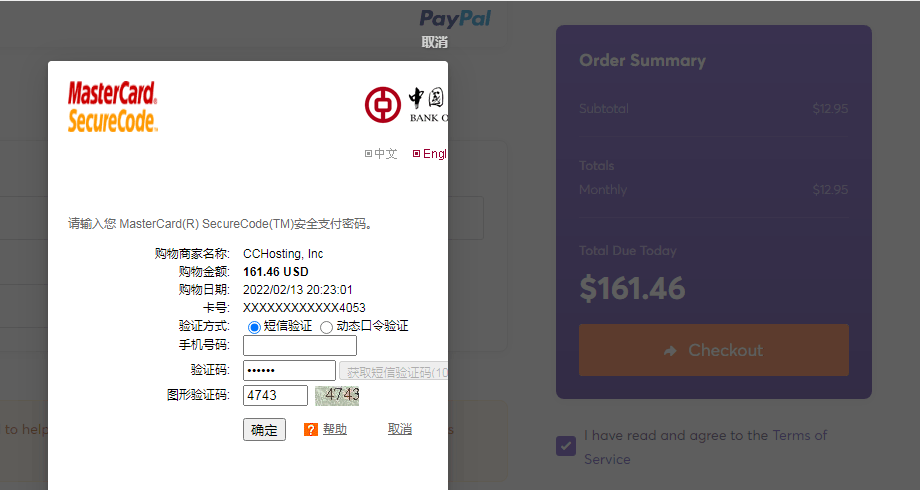This screenshot has width=920, height=490.
Task: Click the 取消 cancel link in dialog
Action: (400, 430)
